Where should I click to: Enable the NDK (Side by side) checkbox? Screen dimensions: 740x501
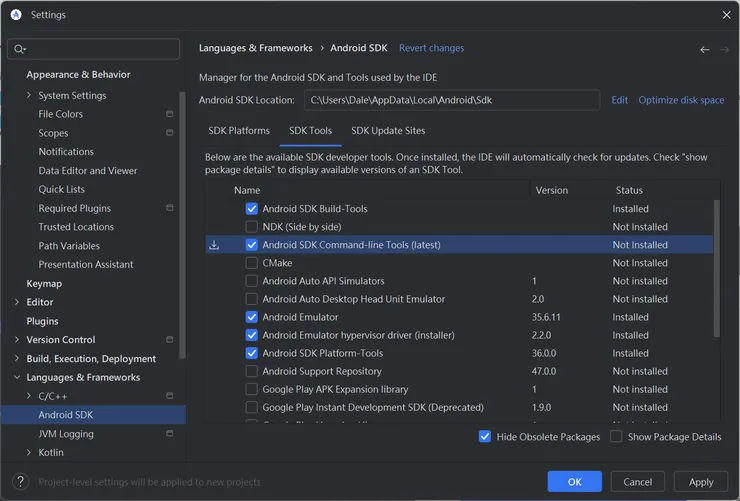point(252,227)
